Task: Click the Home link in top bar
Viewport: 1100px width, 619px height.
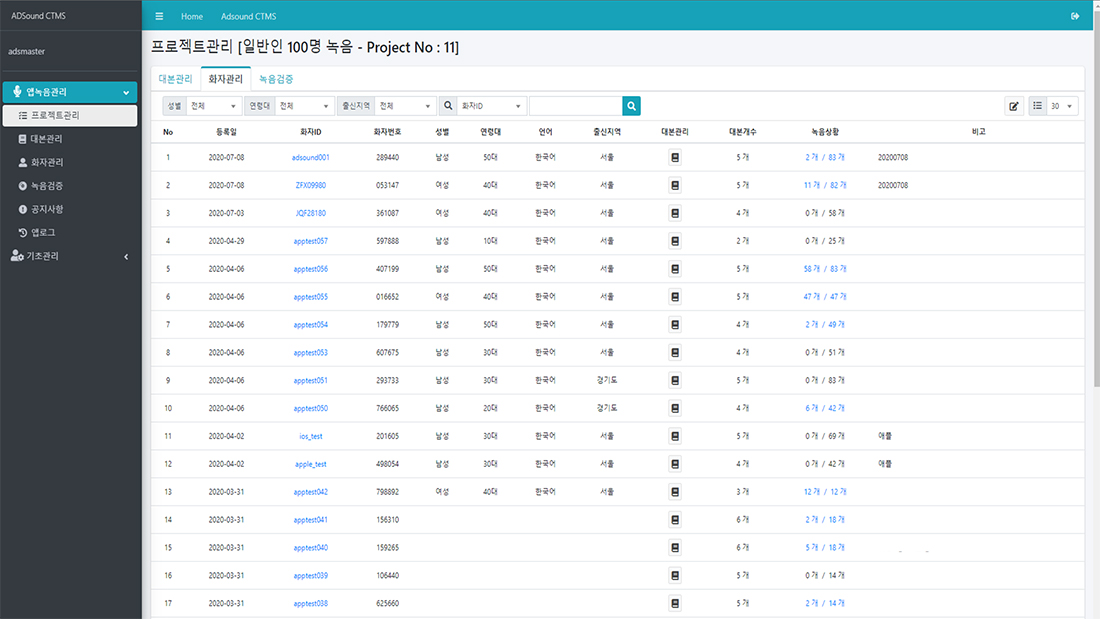Action: (x=192, y=16)
